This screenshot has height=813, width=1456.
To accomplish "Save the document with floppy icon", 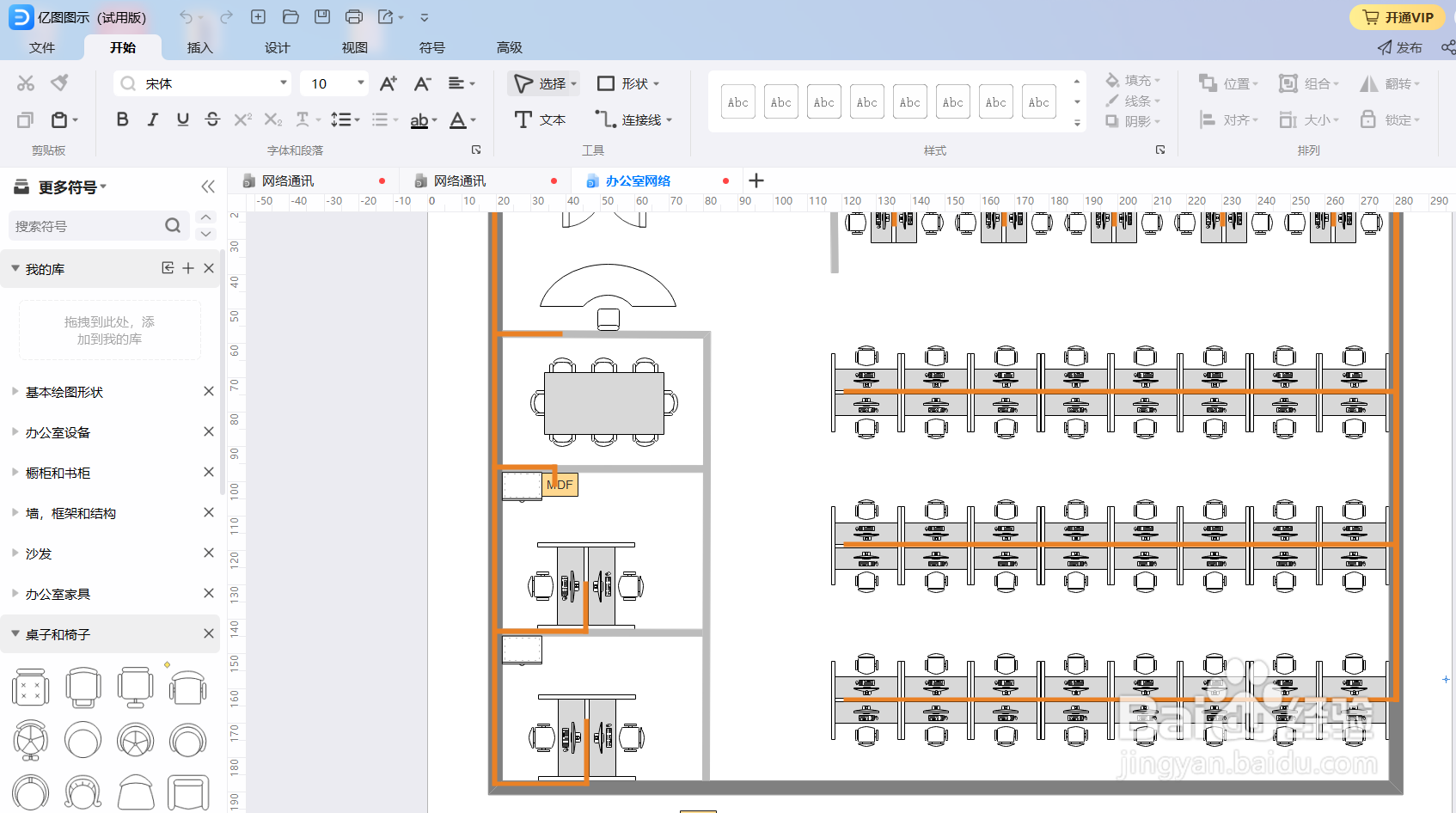I will click(322, 17).
